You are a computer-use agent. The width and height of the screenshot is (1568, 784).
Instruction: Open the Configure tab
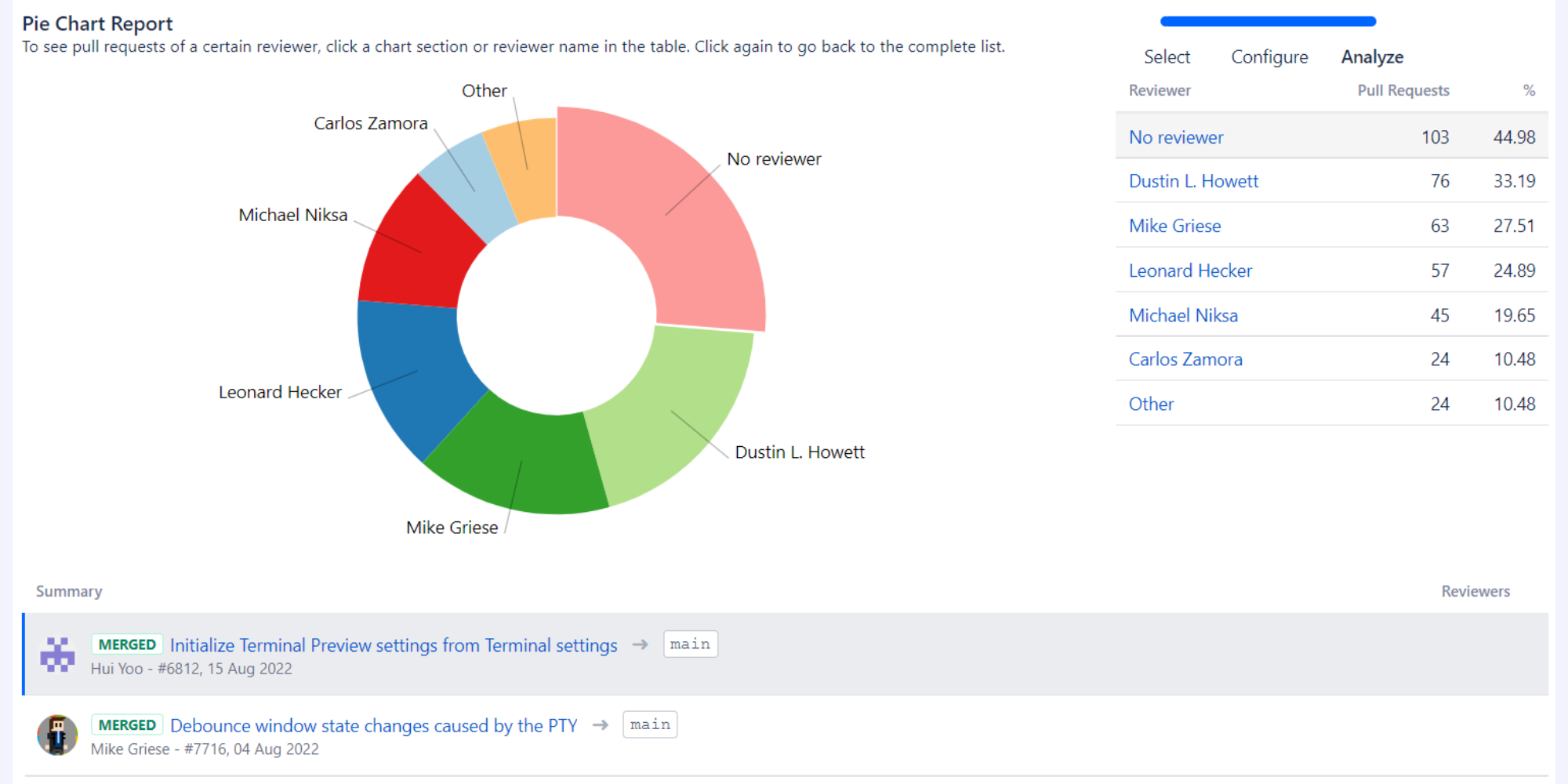1269,56
